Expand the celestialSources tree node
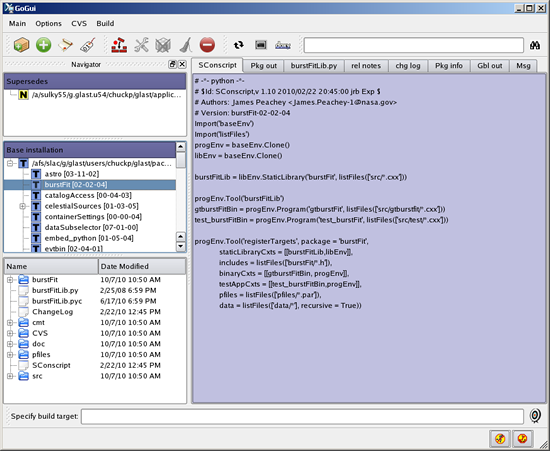This screenshot has height=451, width=550. [22, 206]
